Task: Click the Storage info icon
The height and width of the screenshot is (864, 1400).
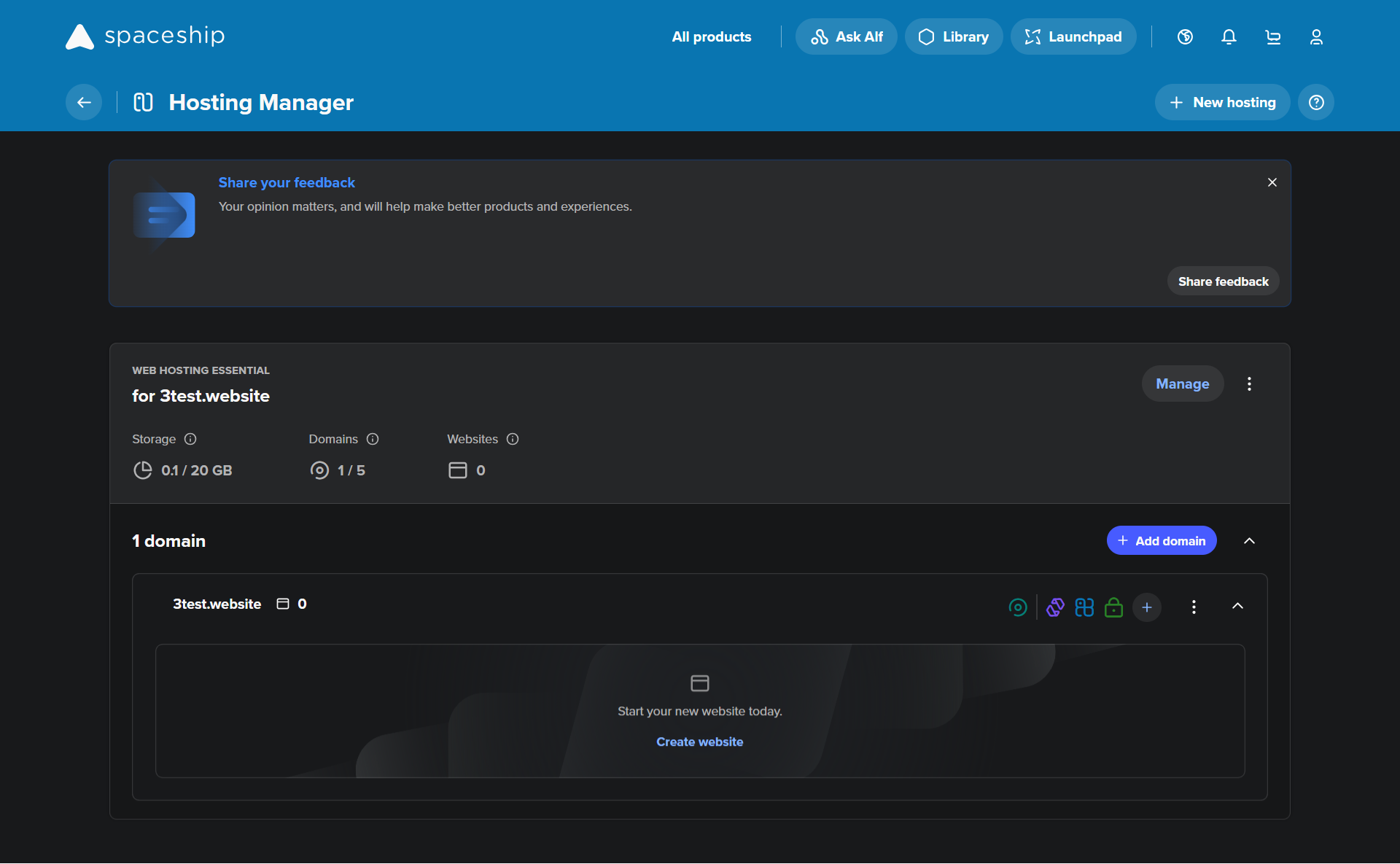Action: pyautogui.click(x=190, y=439)
